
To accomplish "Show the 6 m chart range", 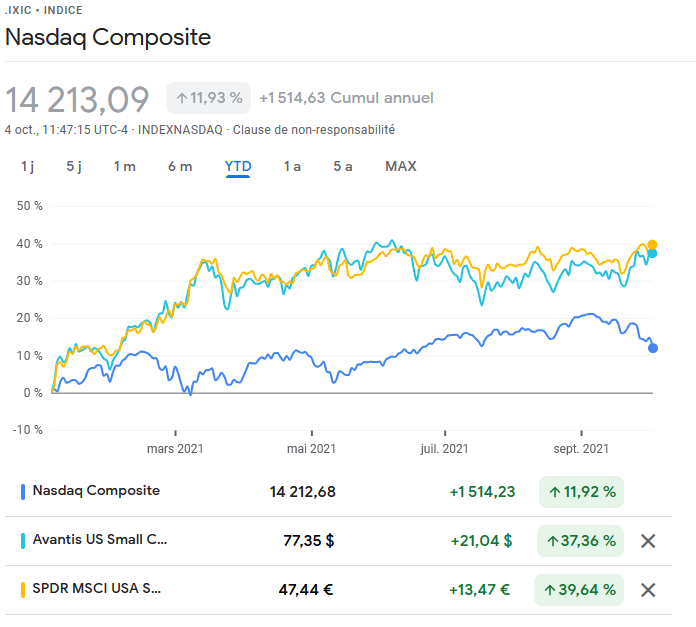I will coord(180,166).
